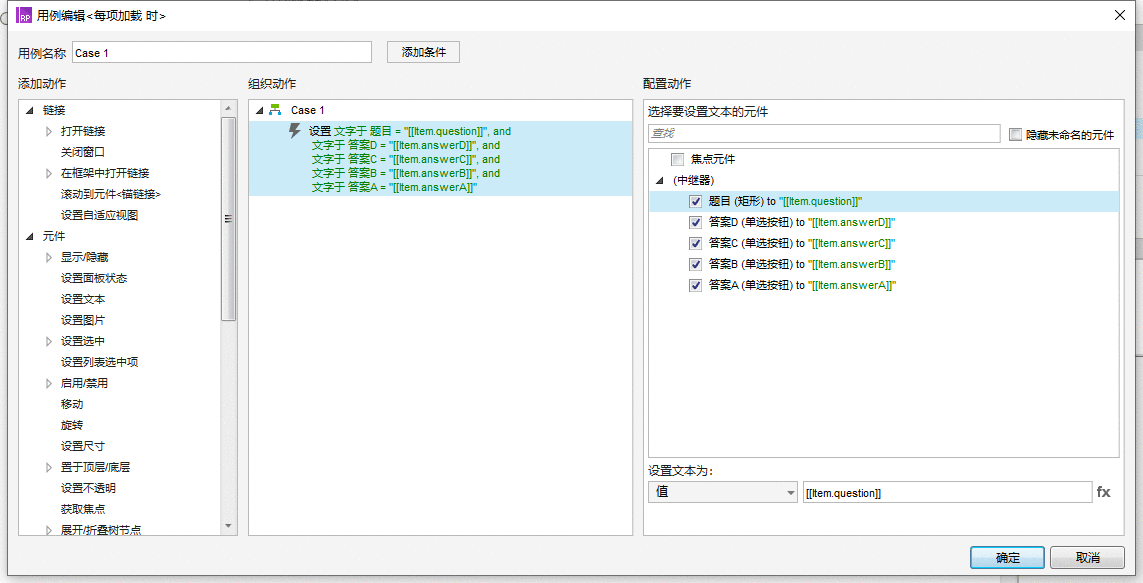The height and width of the screenshot is (583, 1143).
Task: Expand the 打开链接 action group
Action: pyautogui.click(x=49, y=131)
